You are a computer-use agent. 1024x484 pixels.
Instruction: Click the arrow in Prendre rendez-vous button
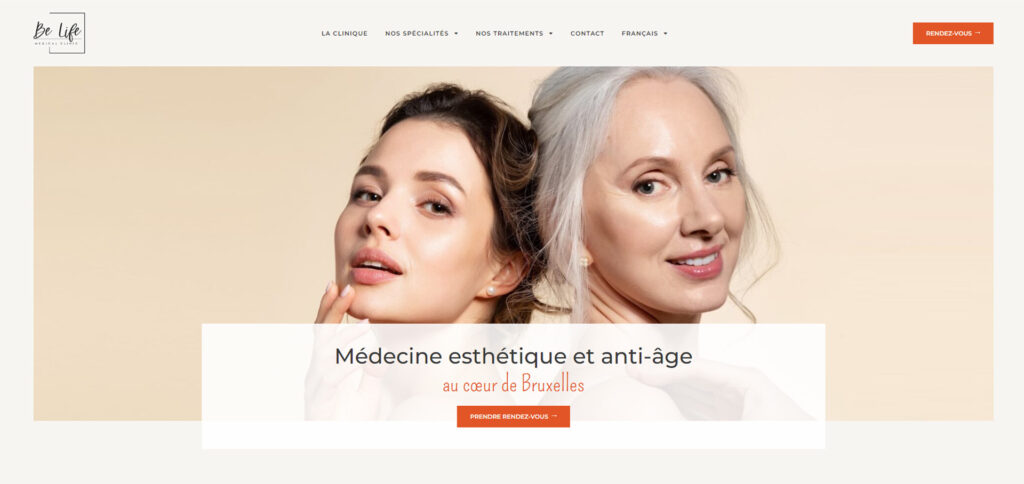(x=554, y=416)
